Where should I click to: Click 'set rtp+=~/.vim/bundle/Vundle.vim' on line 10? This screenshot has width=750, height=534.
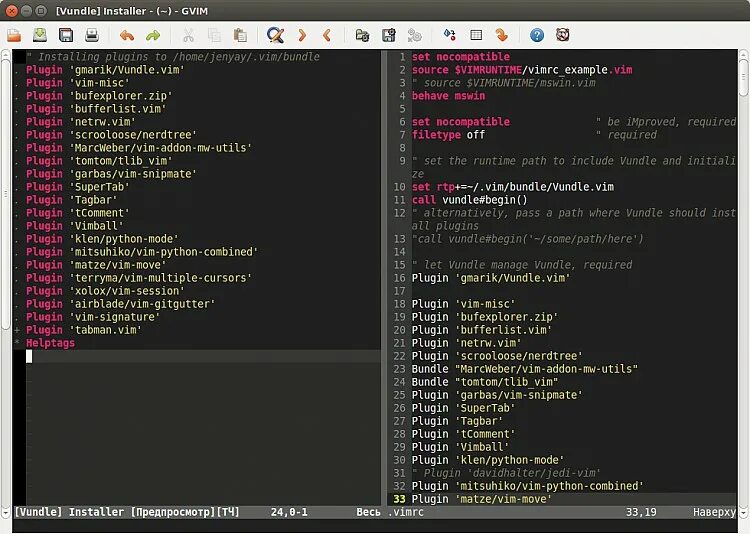click(513, 187)
